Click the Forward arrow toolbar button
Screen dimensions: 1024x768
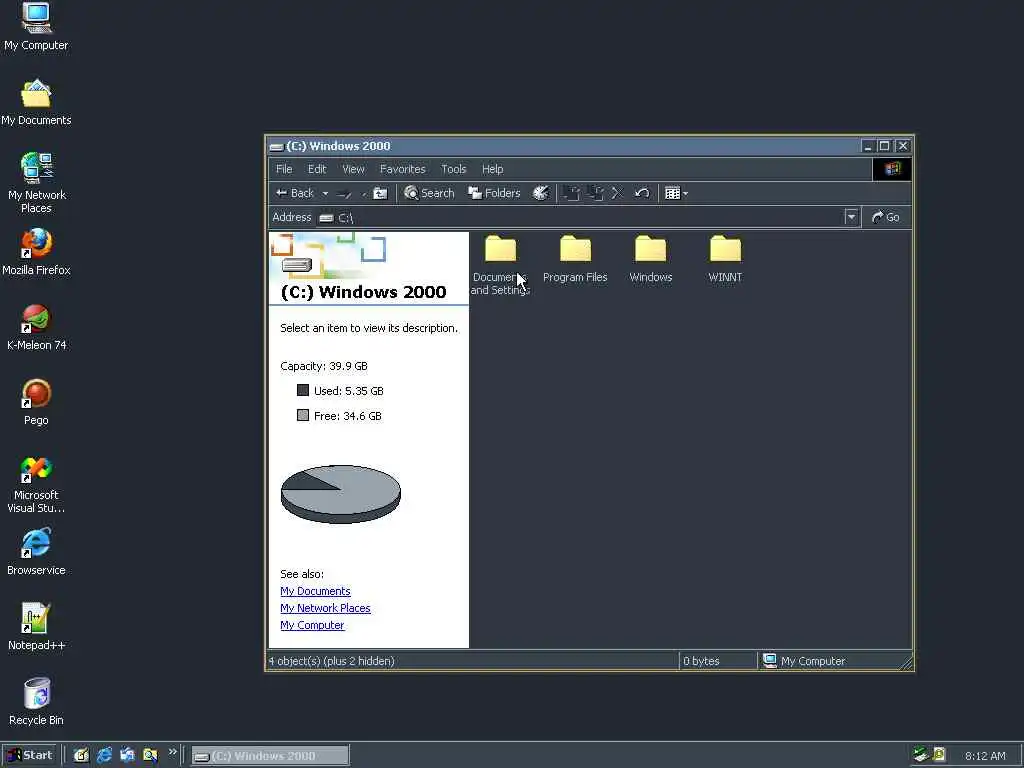tap(344, 193)
